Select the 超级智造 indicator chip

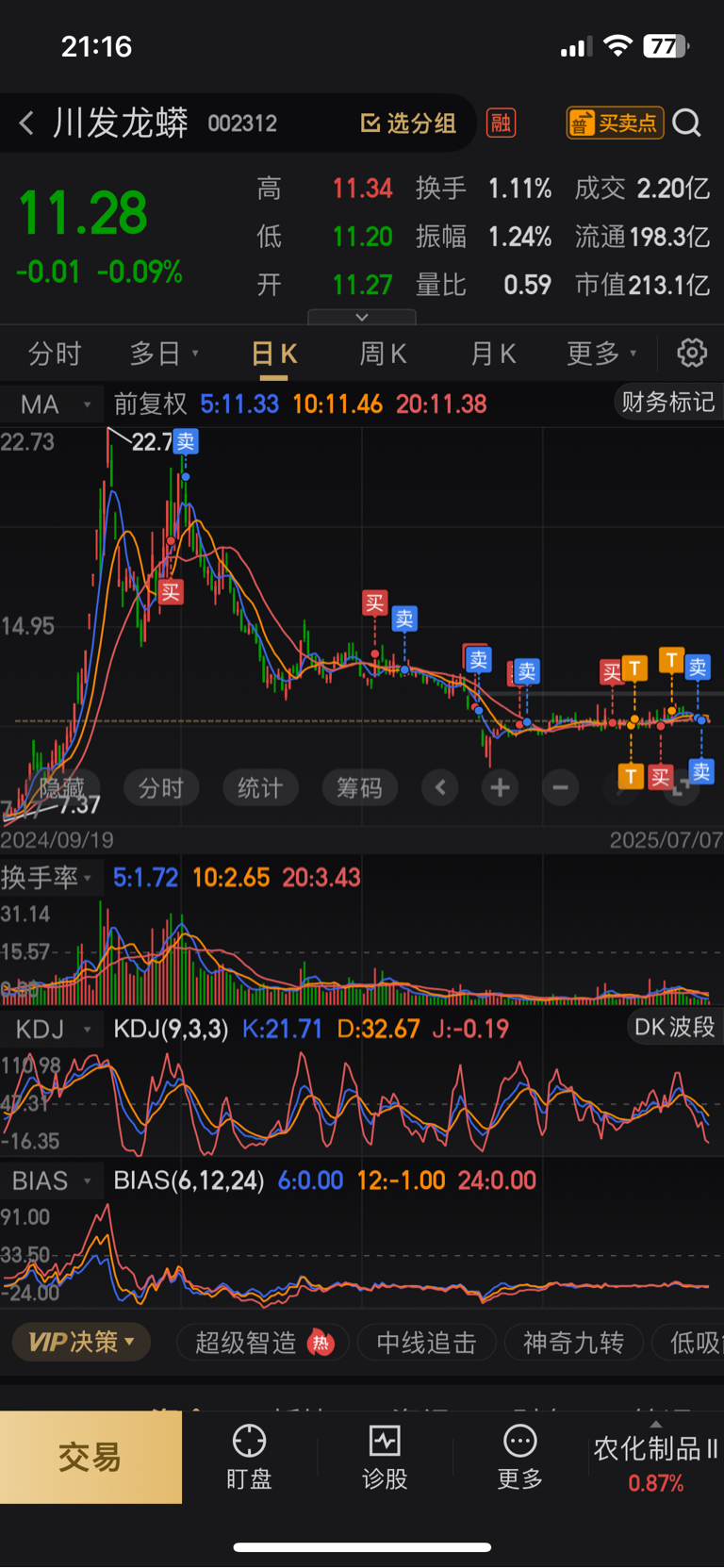263,1343
